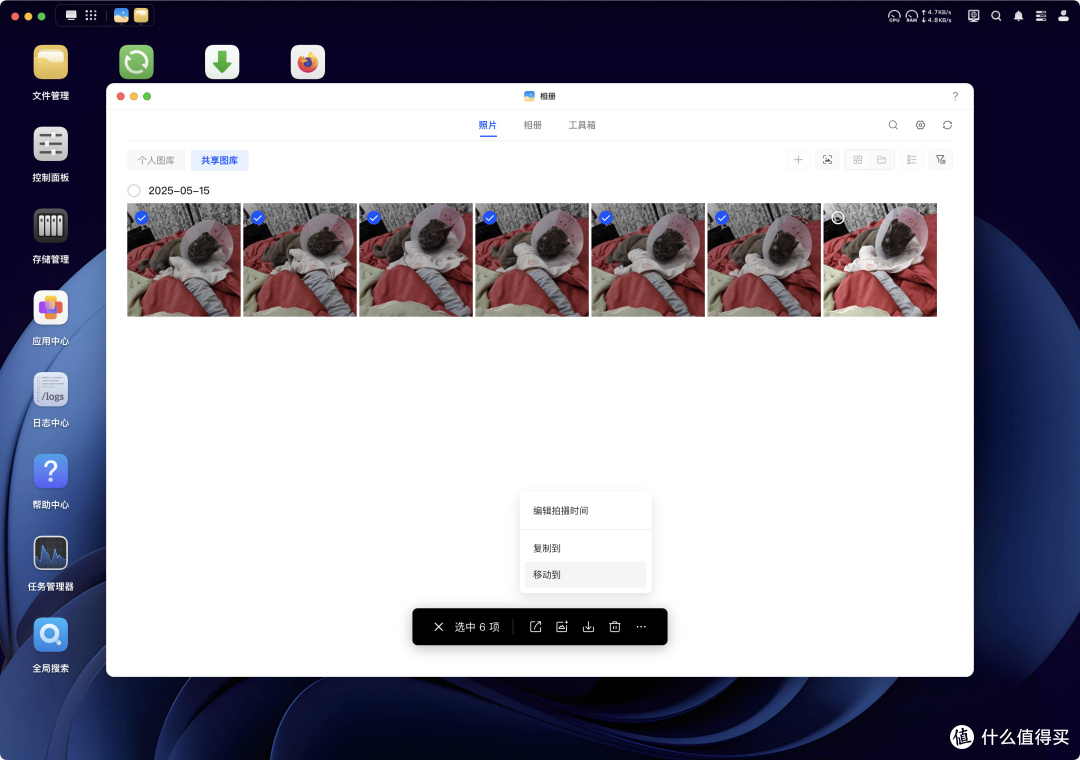Switch to the 照片 tab
Image resolution: width=1080 pixels, height=760 pixels.
pos(488,125)
